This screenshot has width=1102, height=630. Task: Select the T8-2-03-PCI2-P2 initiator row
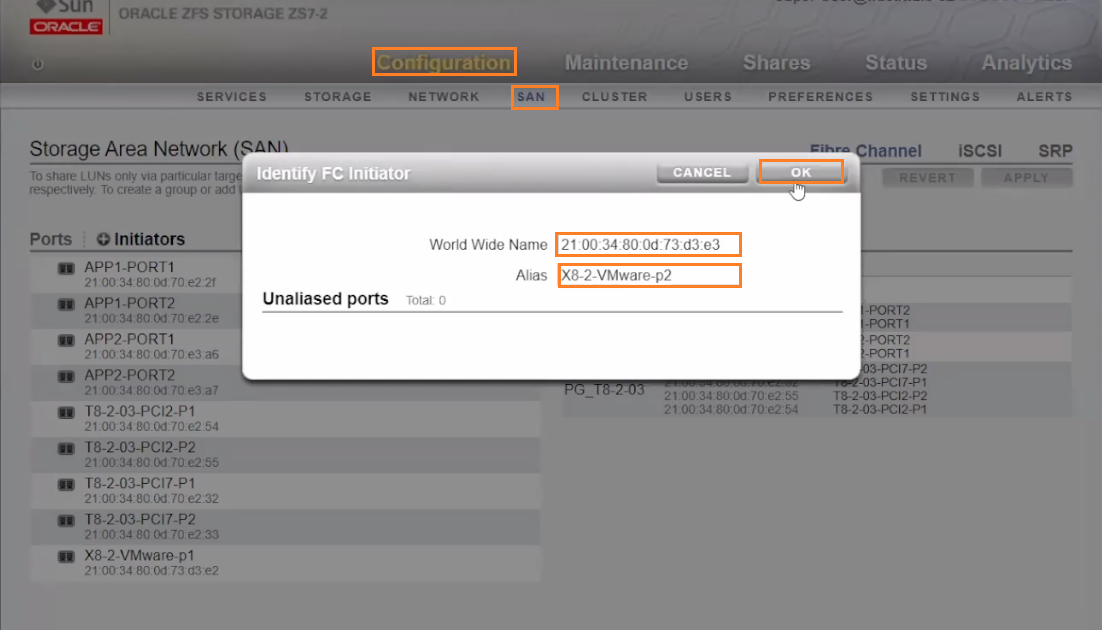(285, 454)
